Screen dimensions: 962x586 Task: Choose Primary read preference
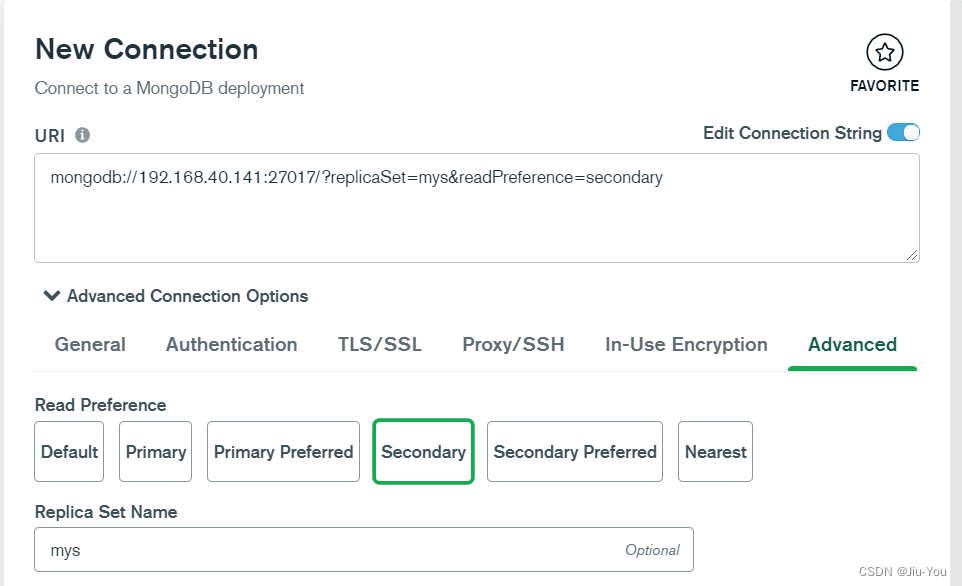pos(156,452)
